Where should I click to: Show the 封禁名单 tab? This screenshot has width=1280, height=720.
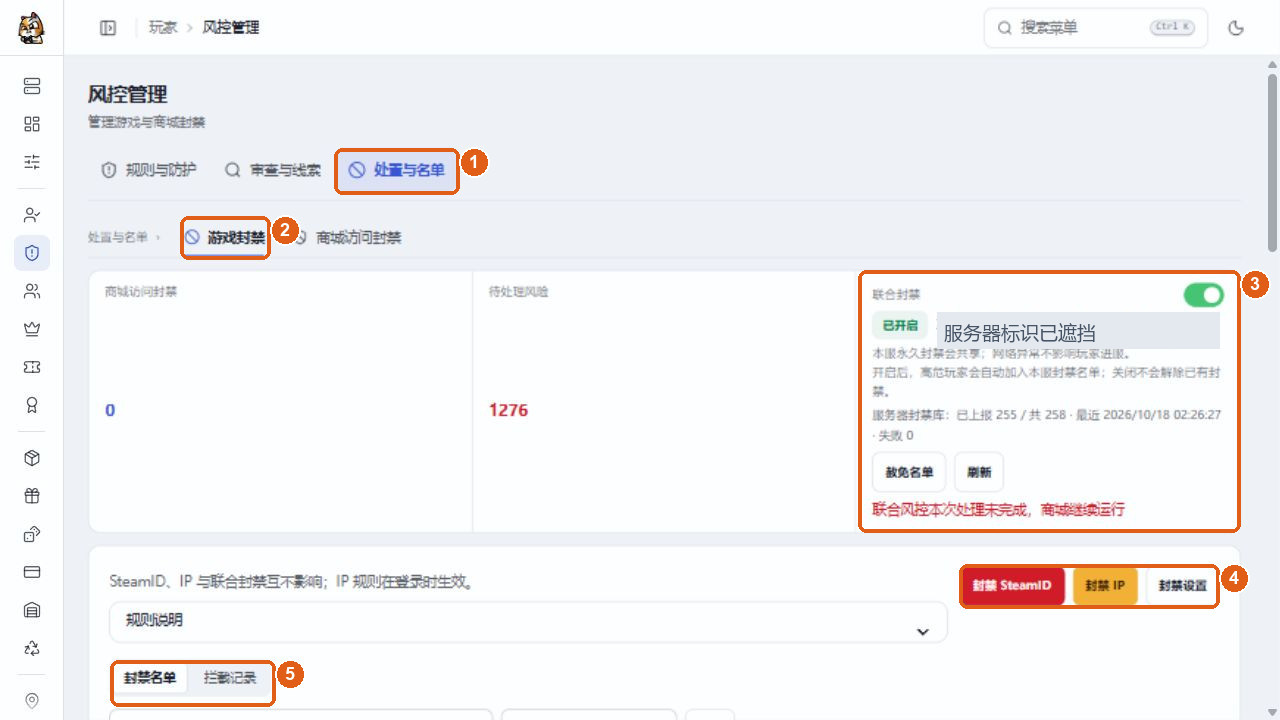150,678
